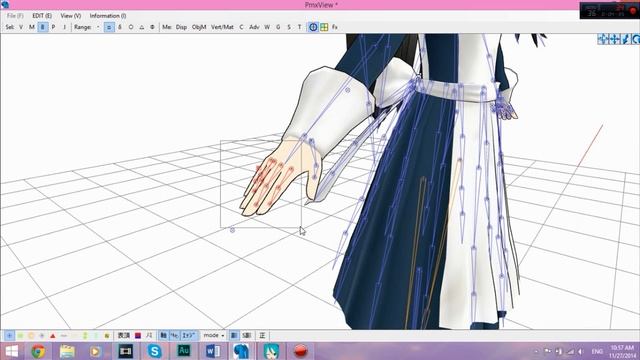Open the EDIT (E) menu
The image size is (640, 360).
42,16
